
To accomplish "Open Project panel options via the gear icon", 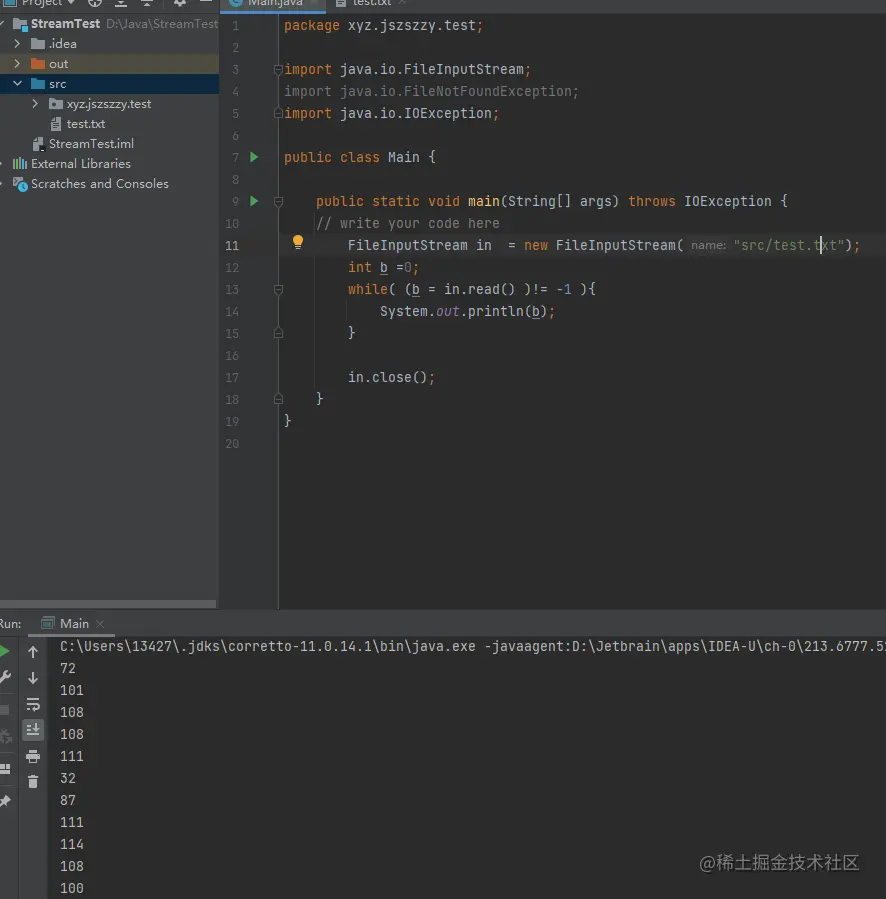I will click(179, 3).
